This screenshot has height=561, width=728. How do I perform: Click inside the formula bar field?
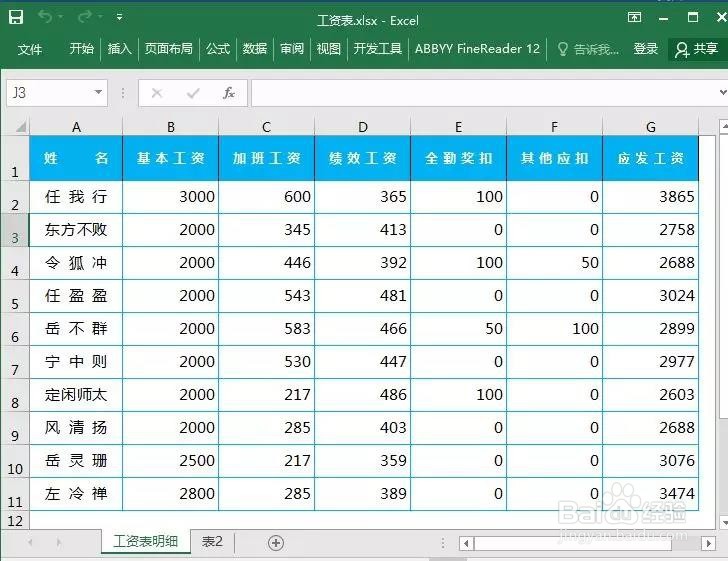tap(484, 93)
